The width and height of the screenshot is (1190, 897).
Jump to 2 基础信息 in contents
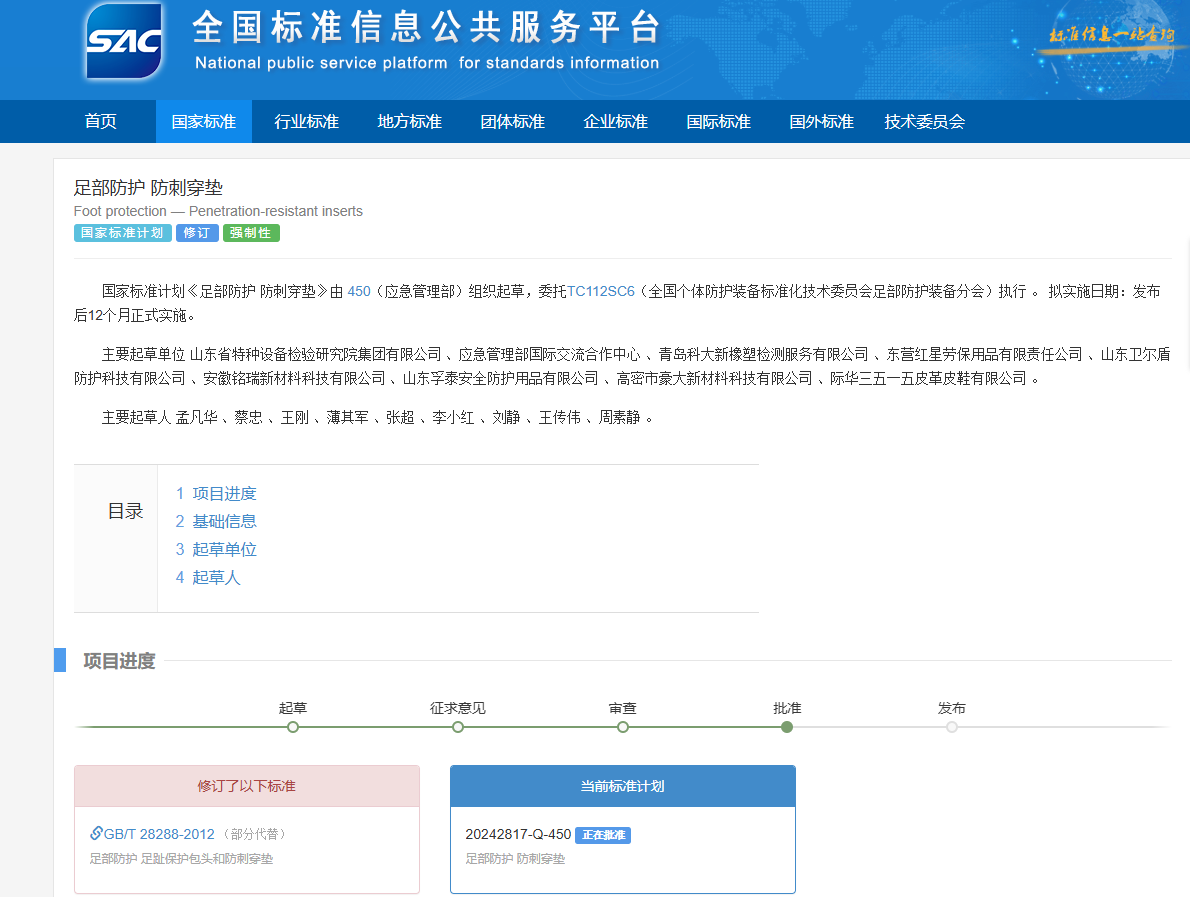(x=216, y=521)
